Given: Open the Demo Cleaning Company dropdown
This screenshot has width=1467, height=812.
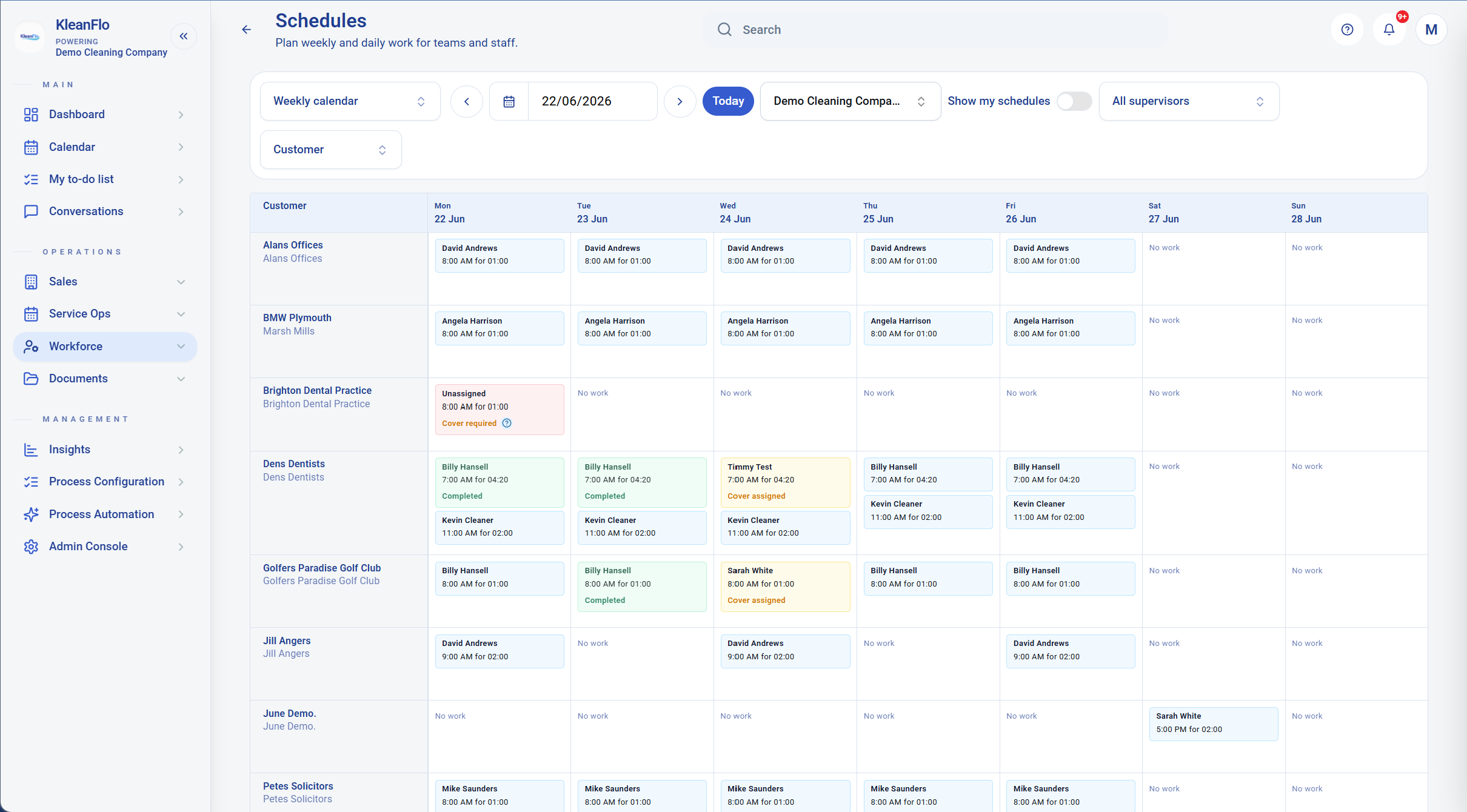Looking at the screenshot, I should tap(850, 101).
